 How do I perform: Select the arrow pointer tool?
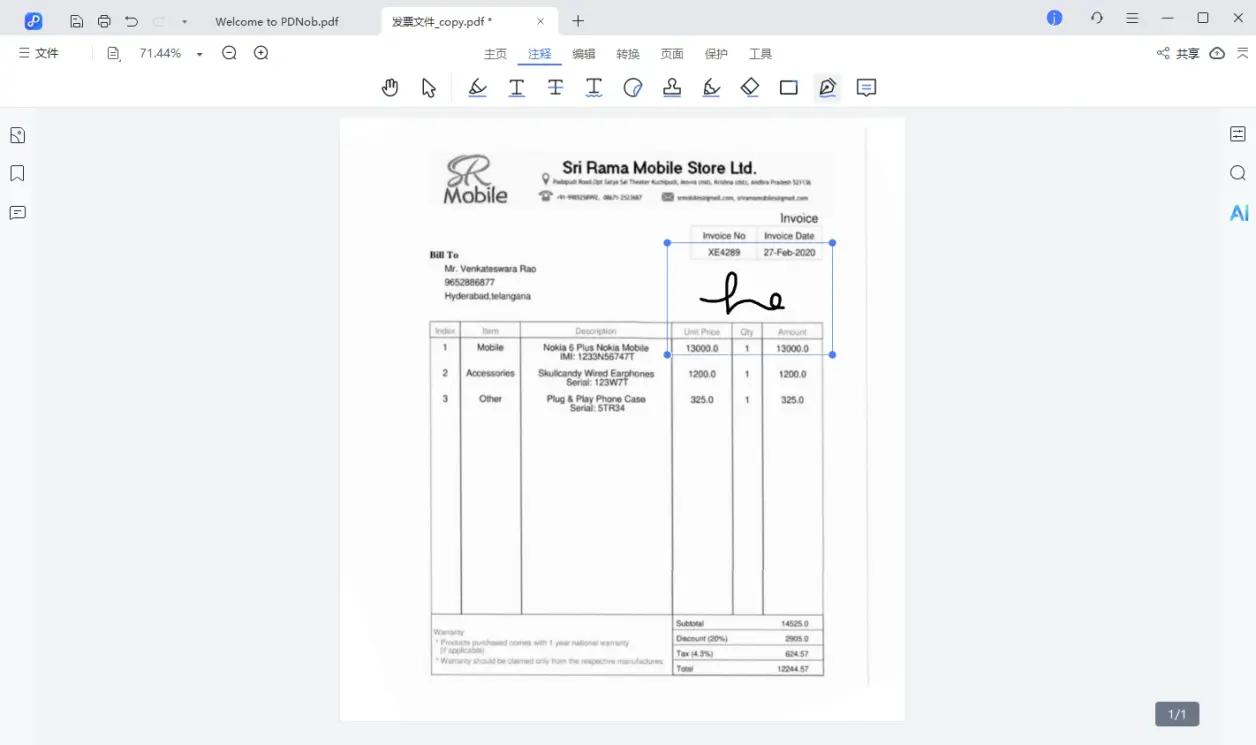click(429, 88)
